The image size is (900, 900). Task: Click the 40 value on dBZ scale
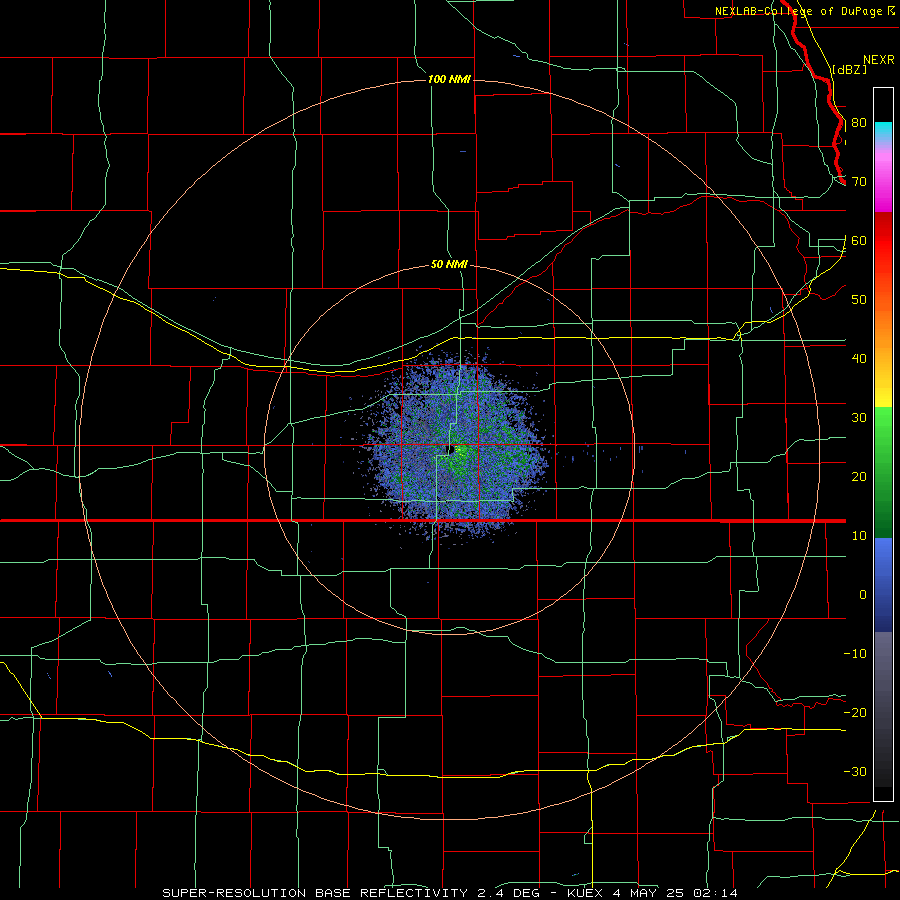[x=859, y=359]
